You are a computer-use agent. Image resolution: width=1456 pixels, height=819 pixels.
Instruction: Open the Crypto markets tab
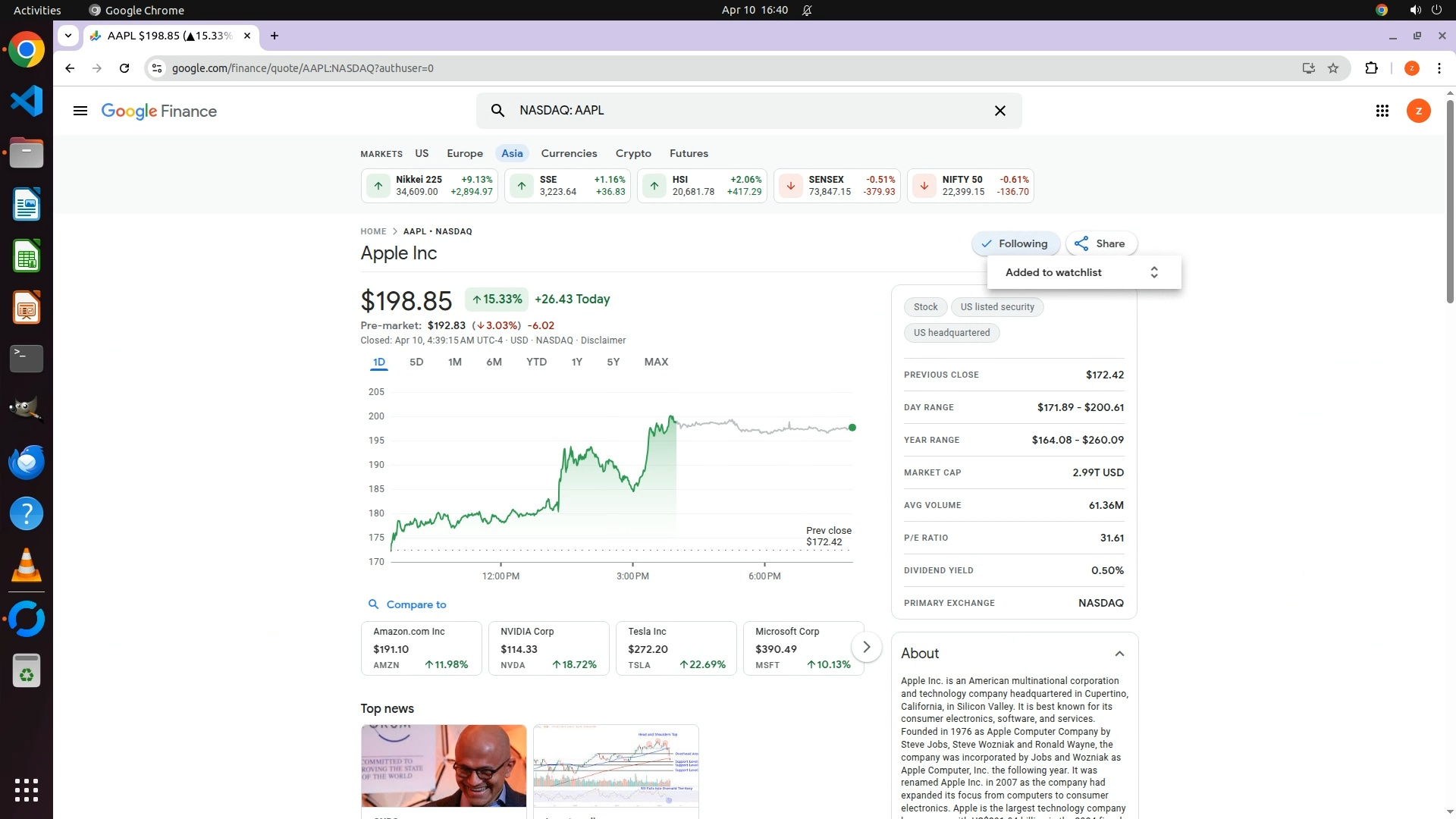[633, 153]
